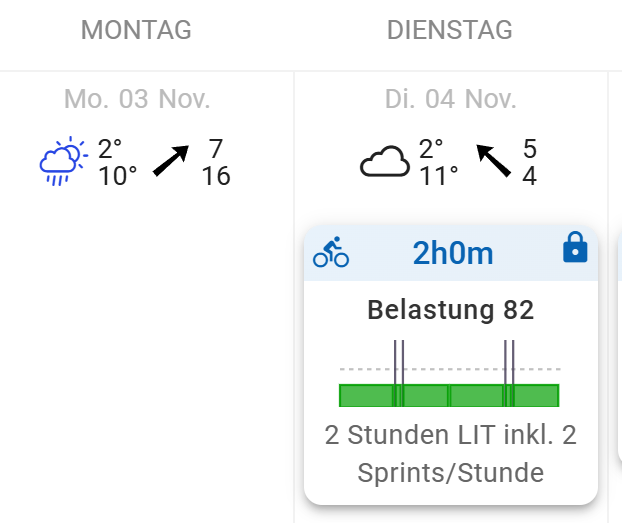Viewport: 622px width, 523px height.
Task: Open workout description 2 Stunden LIT
Action: [451, 454]
